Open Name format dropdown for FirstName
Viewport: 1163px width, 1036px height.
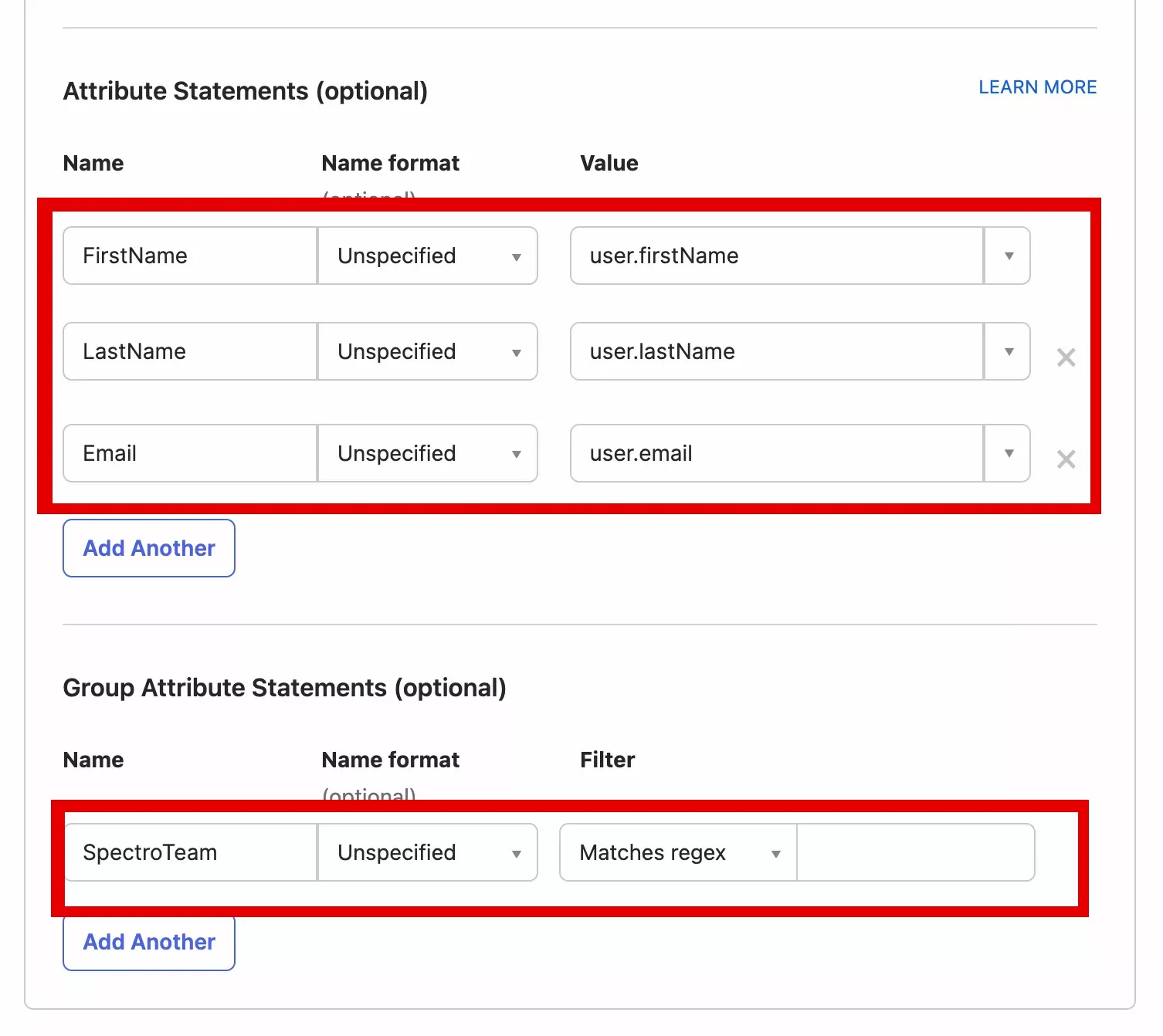tap(428, 256)
